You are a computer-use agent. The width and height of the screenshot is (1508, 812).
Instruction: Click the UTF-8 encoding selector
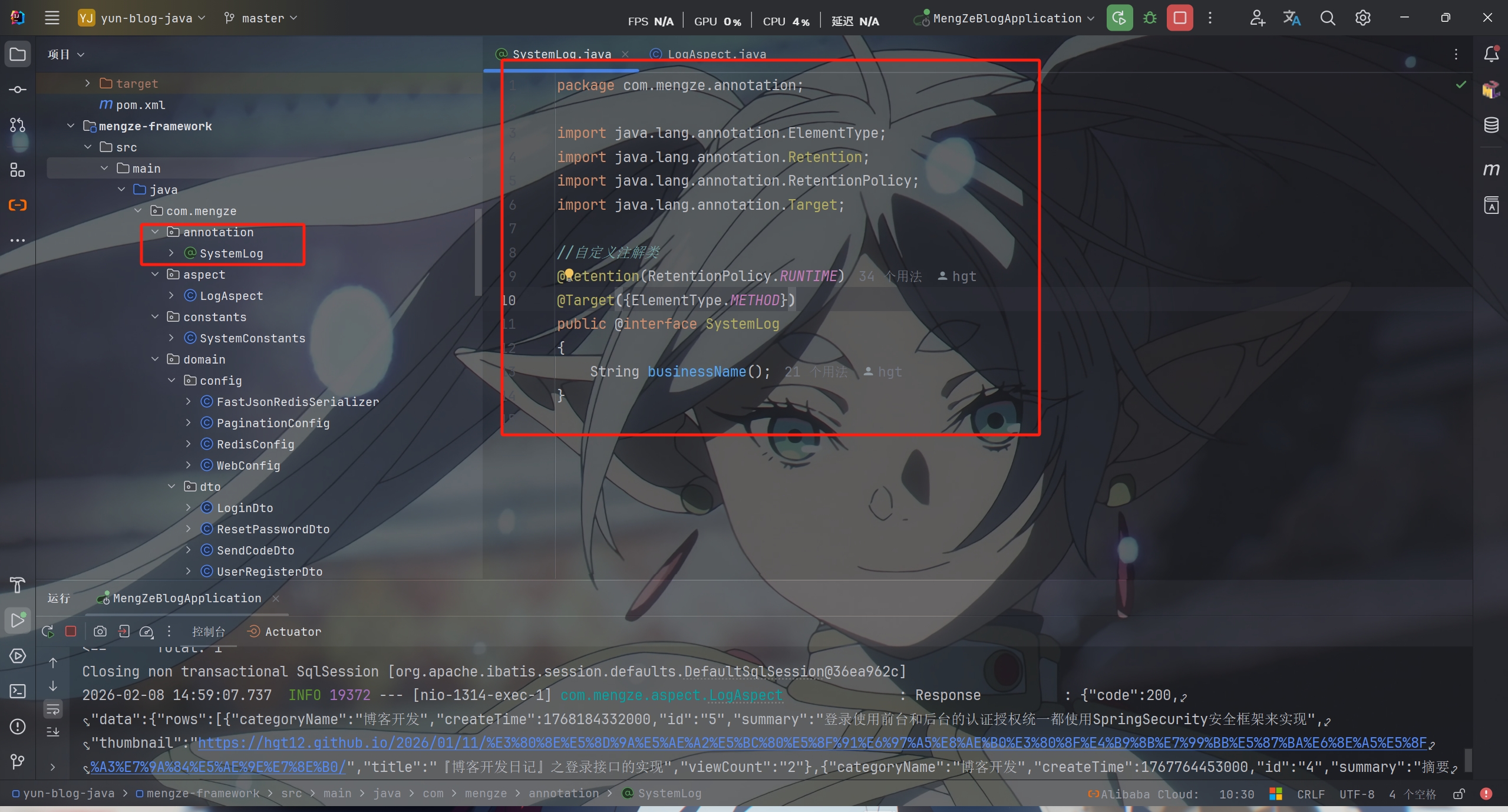click(1356, 794)
